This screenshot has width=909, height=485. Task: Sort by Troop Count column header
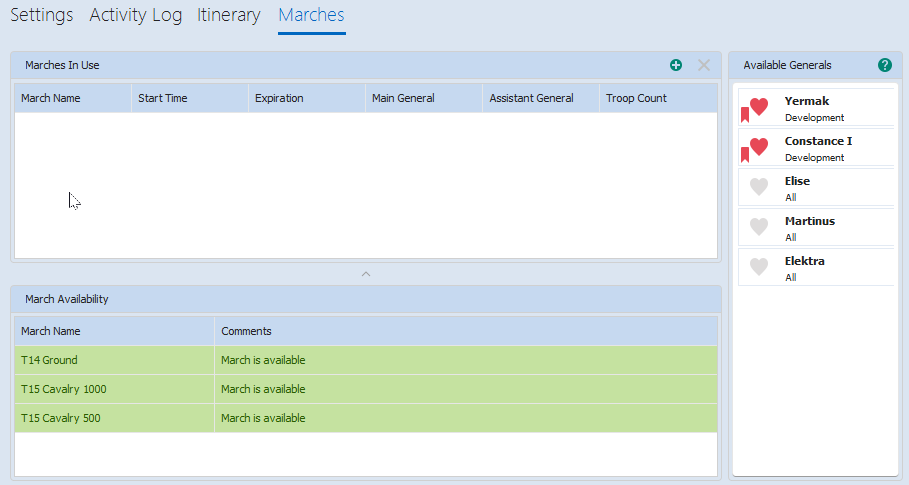pos(636,98)
